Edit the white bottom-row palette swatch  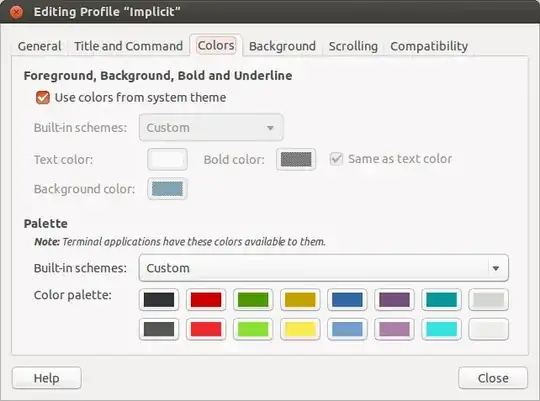(x=488, y=329)
